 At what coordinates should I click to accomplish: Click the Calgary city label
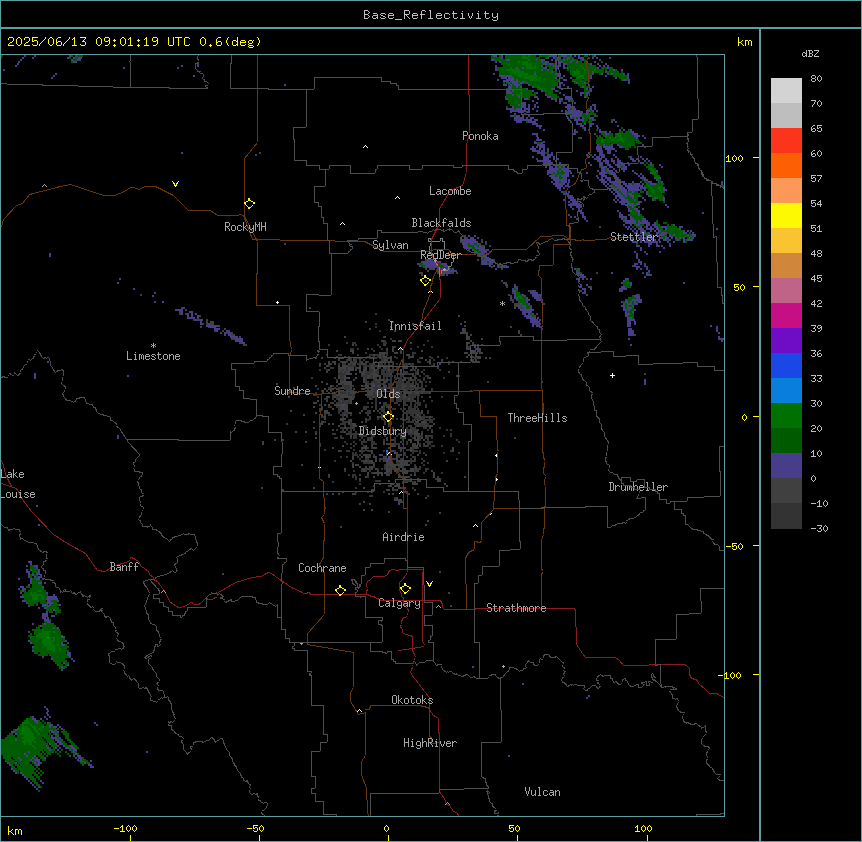coord(399,603)
